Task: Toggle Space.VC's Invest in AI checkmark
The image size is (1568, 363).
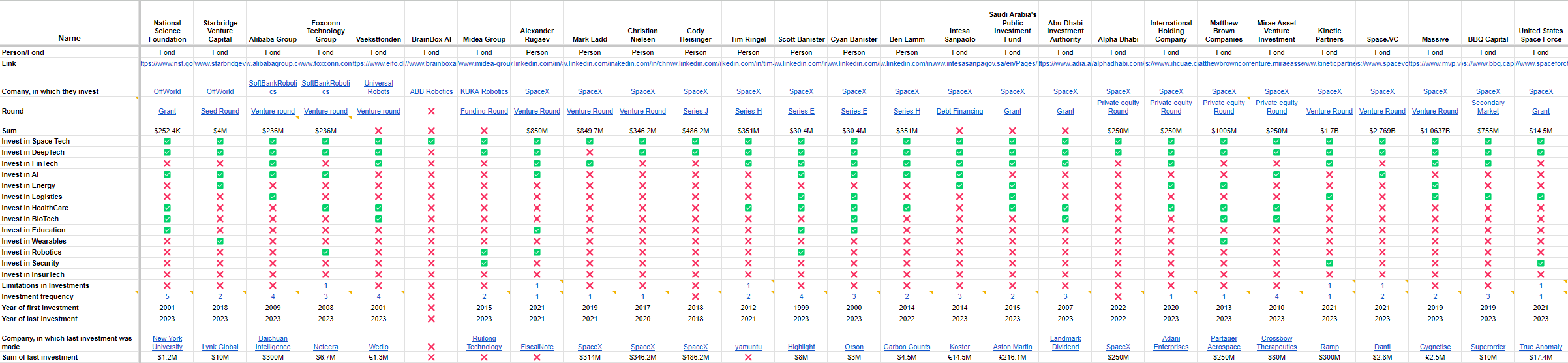Action: point(1382,174)
